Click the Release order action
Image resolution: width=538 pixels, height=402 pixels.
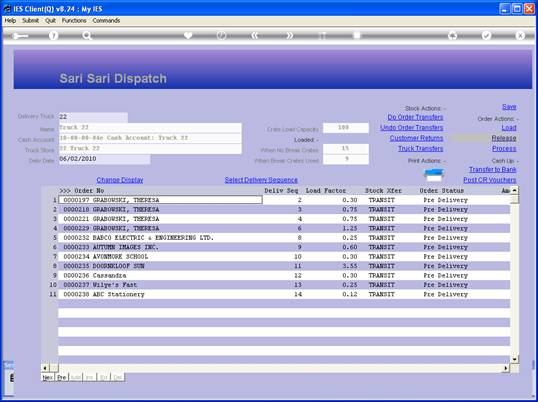(504, 138)
